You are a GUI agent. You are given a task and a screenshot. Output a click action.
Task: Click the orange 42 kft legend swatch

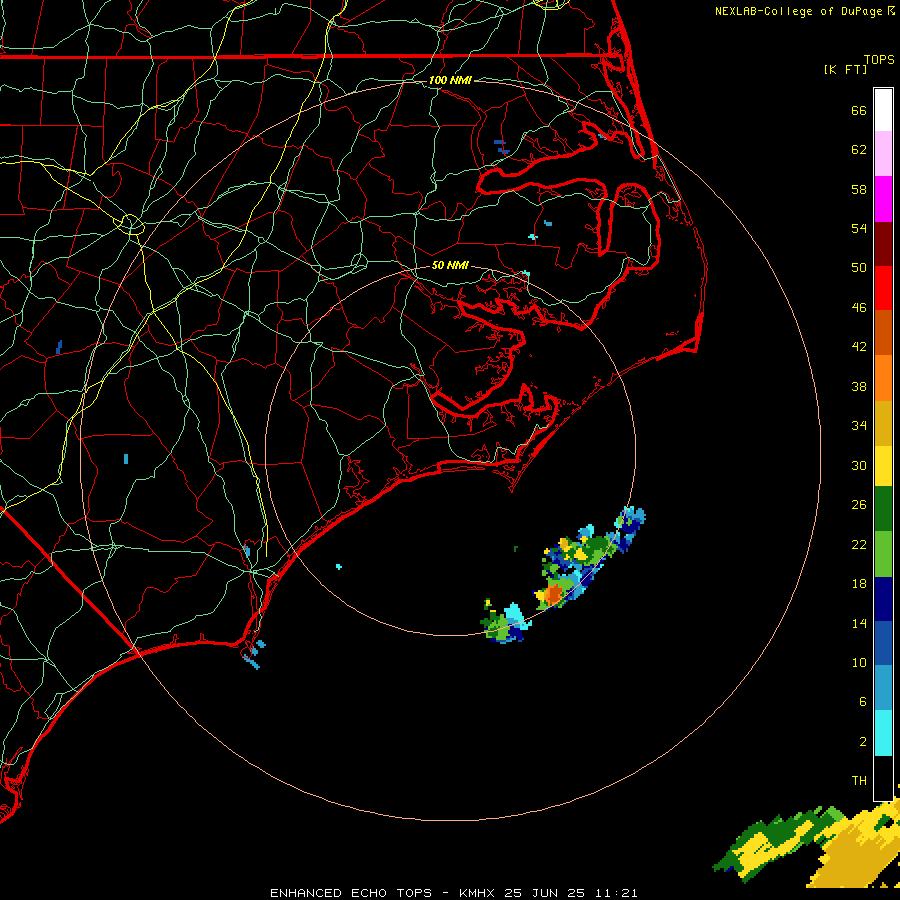pyautogui.click(x=883, y=378)
